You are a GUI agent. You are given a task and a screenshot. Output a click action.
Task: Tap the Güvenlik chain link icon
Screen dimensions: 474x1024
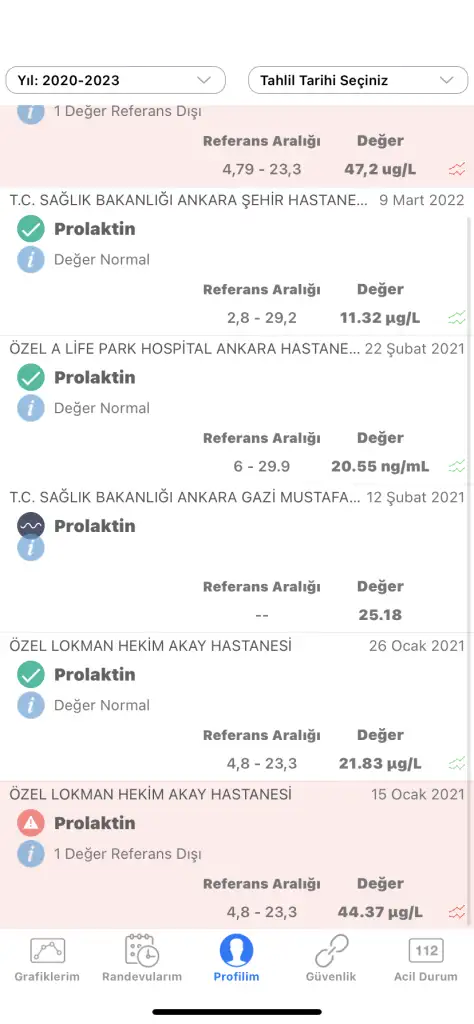point(331,950)
